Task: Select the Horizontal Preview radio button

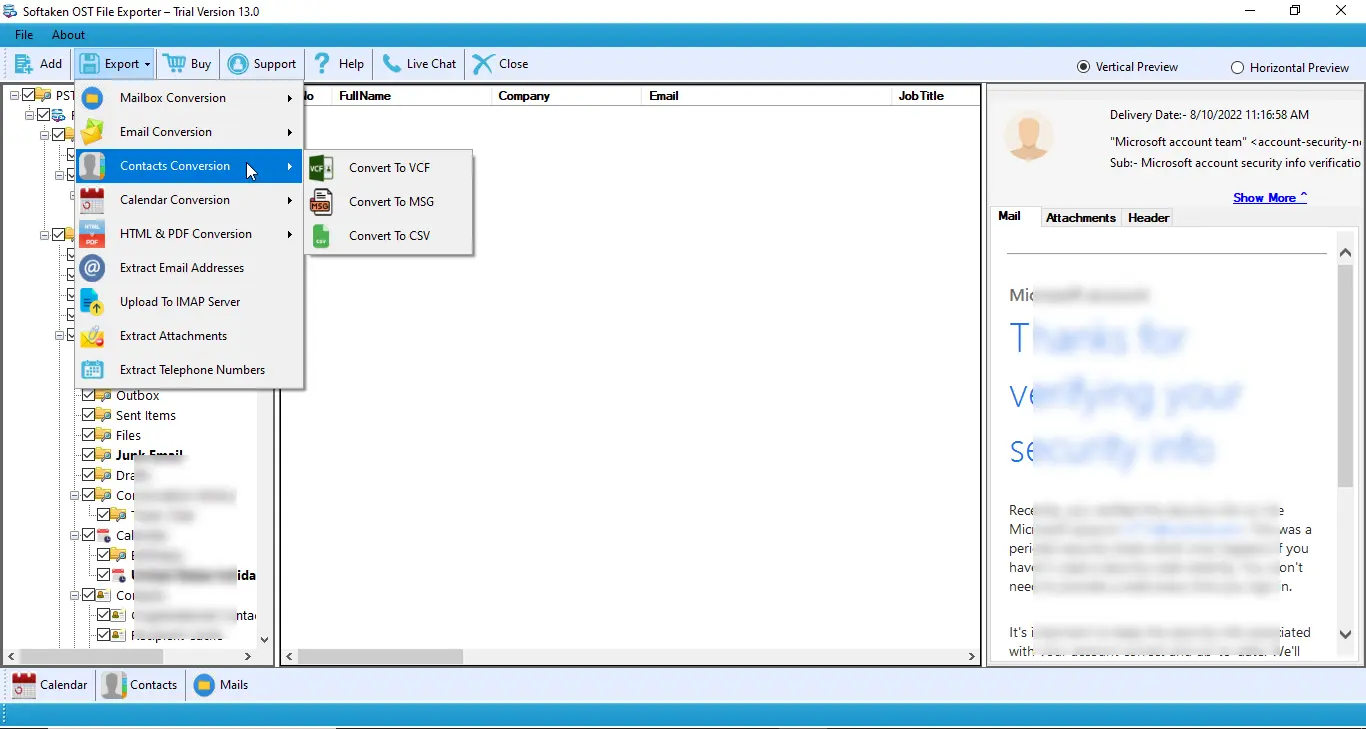Action: [x=1236, y=67]
